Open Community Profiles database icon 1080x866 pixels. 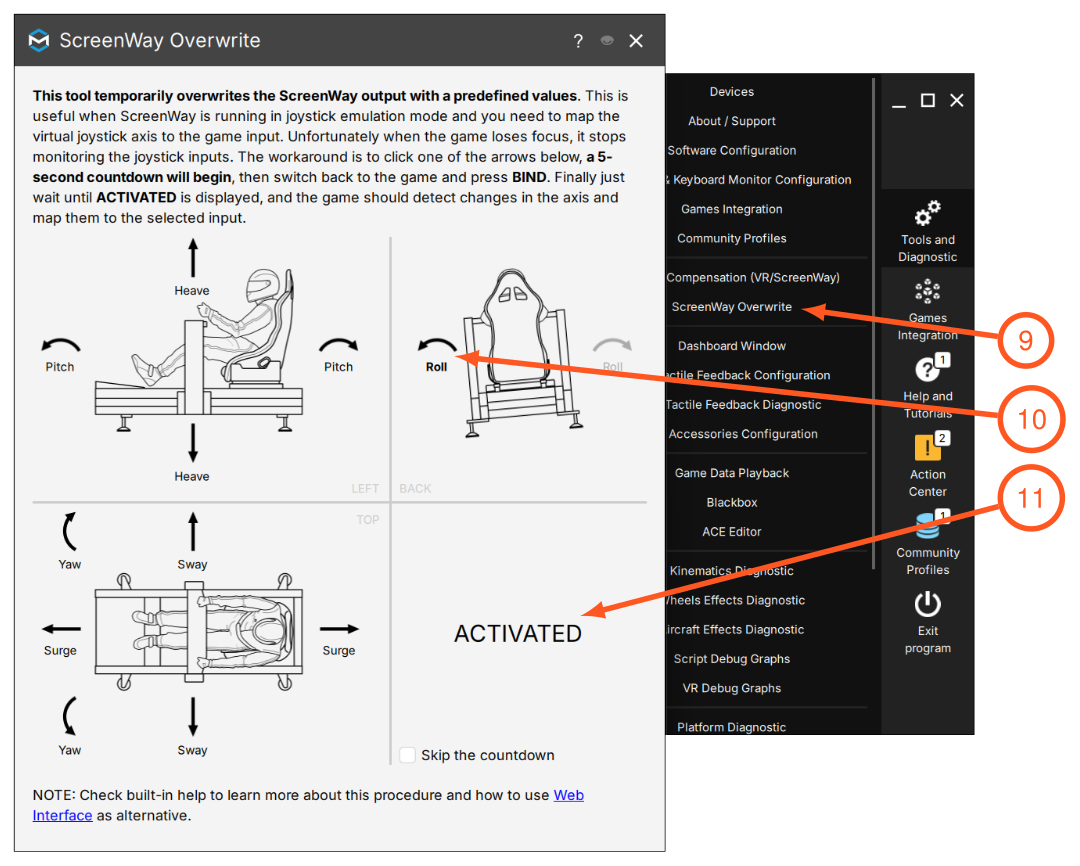(927, 526)
